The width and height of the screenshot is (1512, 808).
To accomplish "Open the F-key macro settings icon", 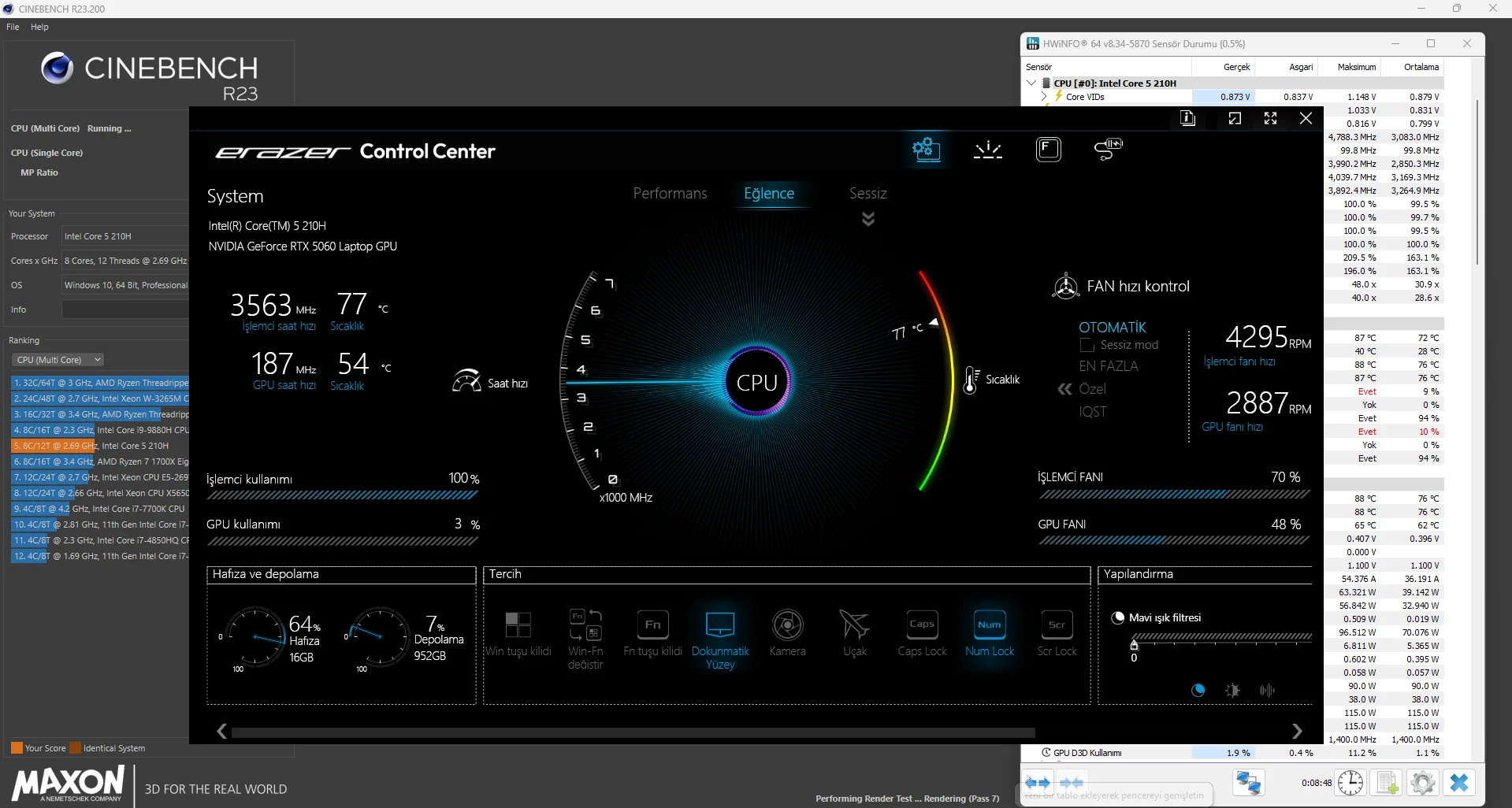I will (x=1048, y=149).
